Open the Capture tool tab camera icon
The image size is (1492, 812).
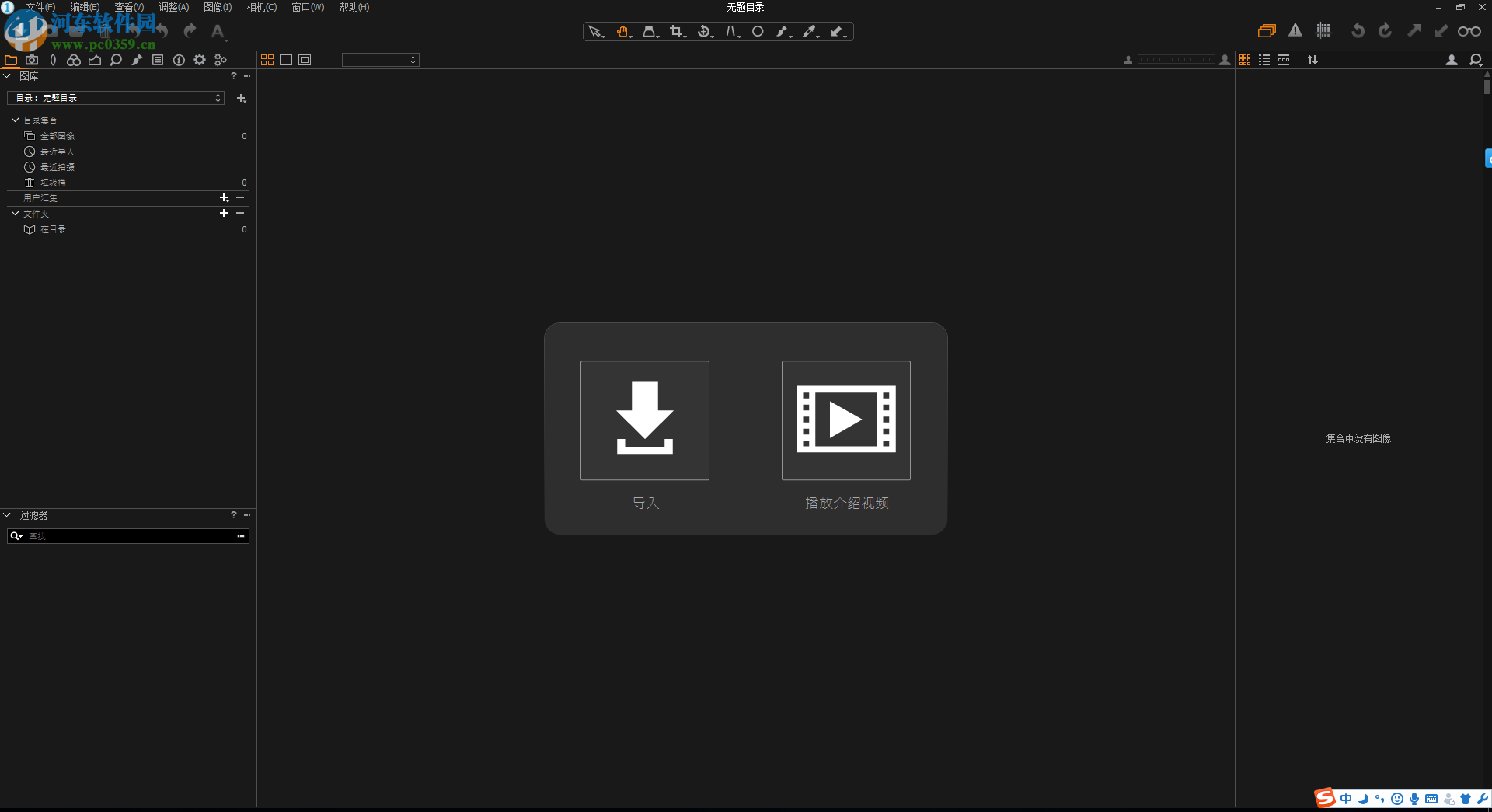pos(32,60)
